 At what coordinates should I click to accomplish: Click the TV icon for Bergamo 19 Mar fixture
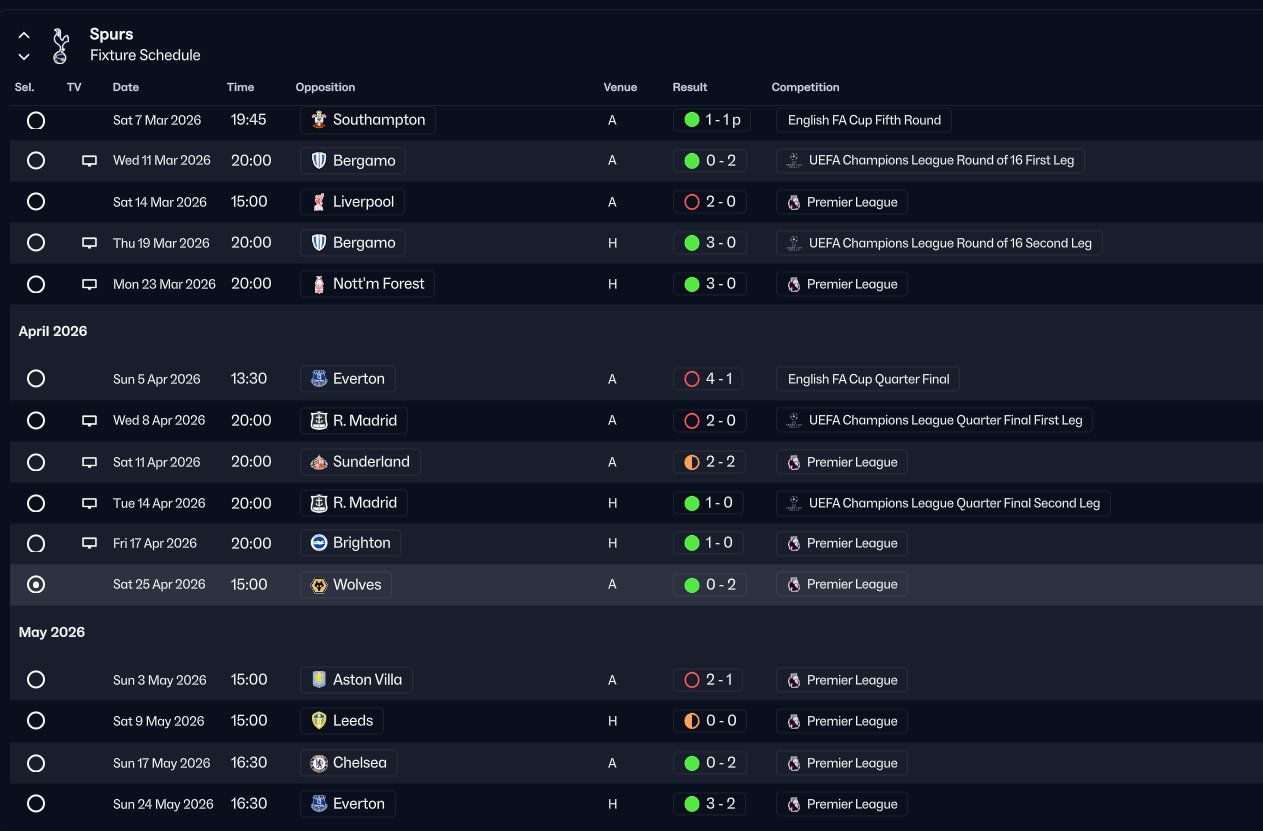point(90,243)
